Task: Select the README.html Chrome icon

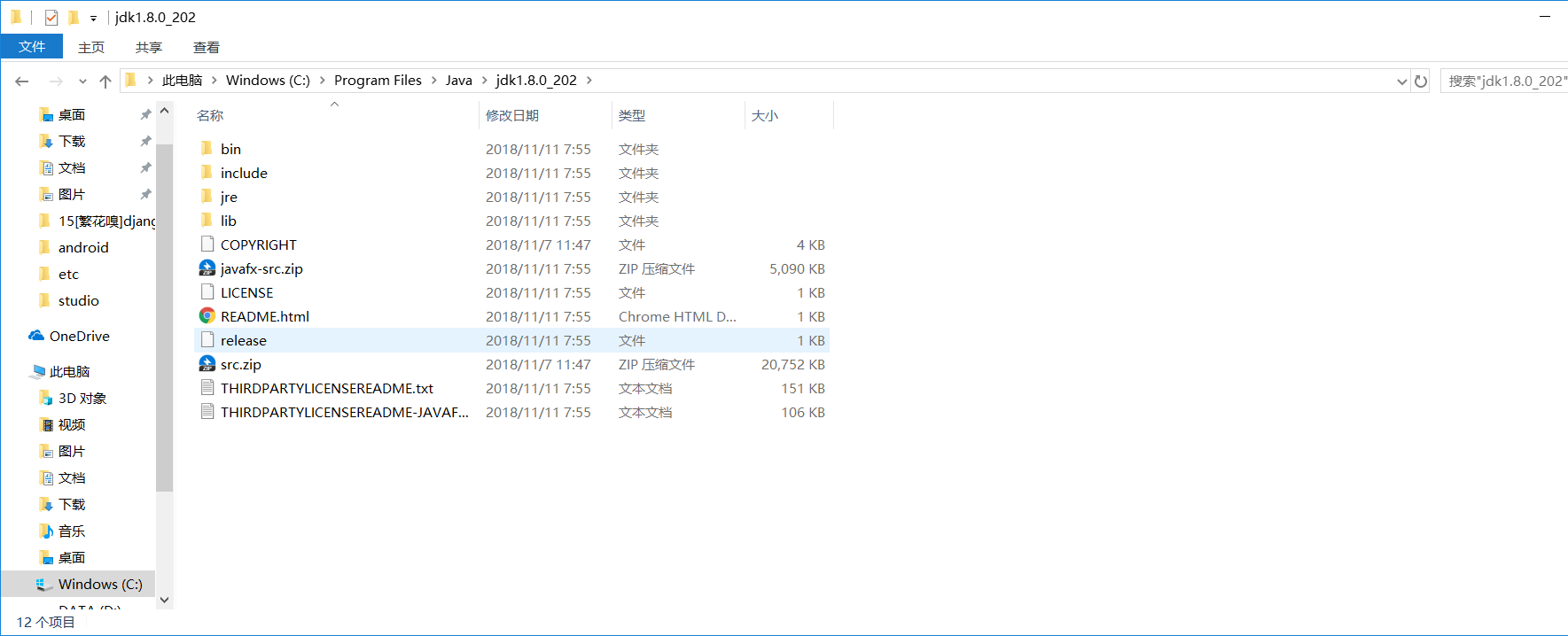Action: pyautogui.click(x=207, y=315)
